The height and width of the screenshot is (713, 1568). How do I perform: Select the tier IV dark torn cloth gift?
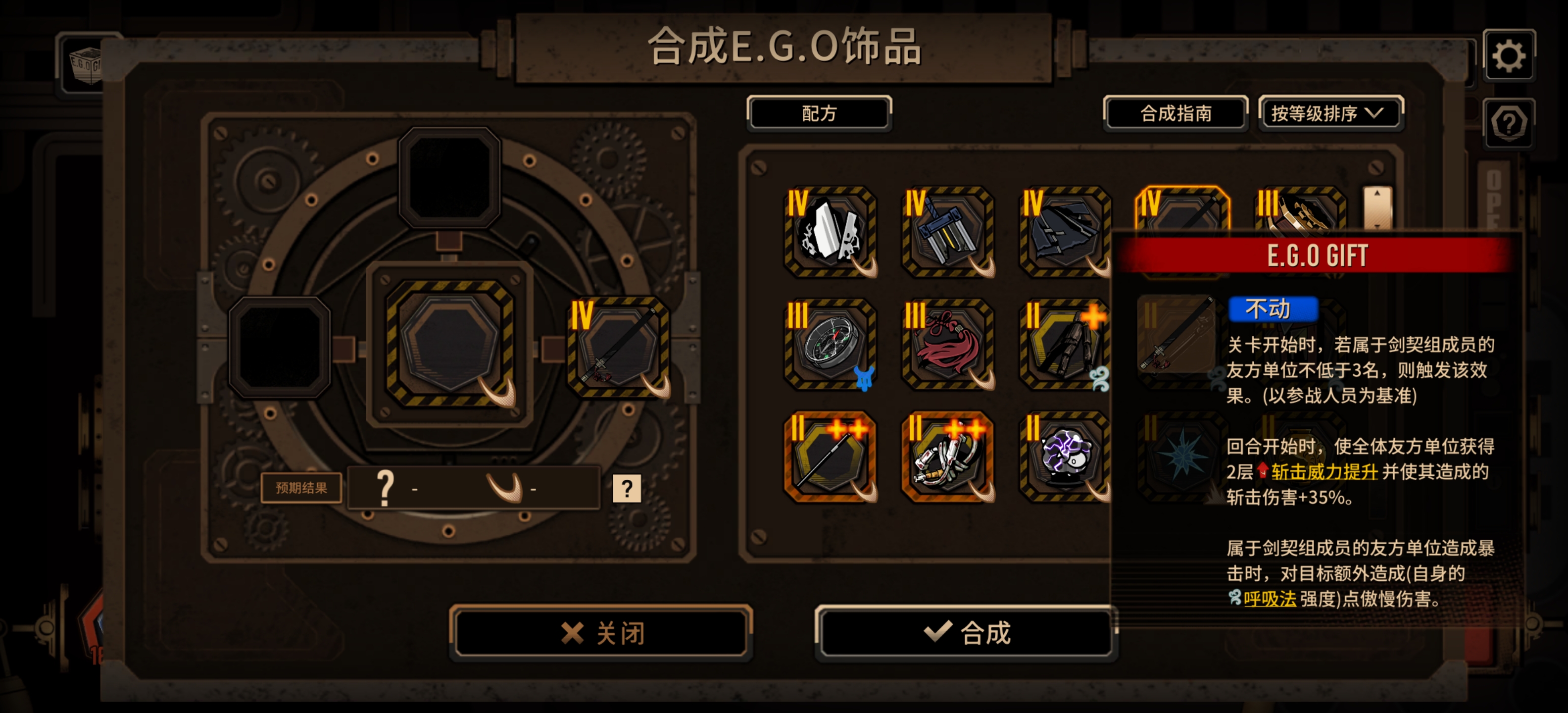point(1066,232)
